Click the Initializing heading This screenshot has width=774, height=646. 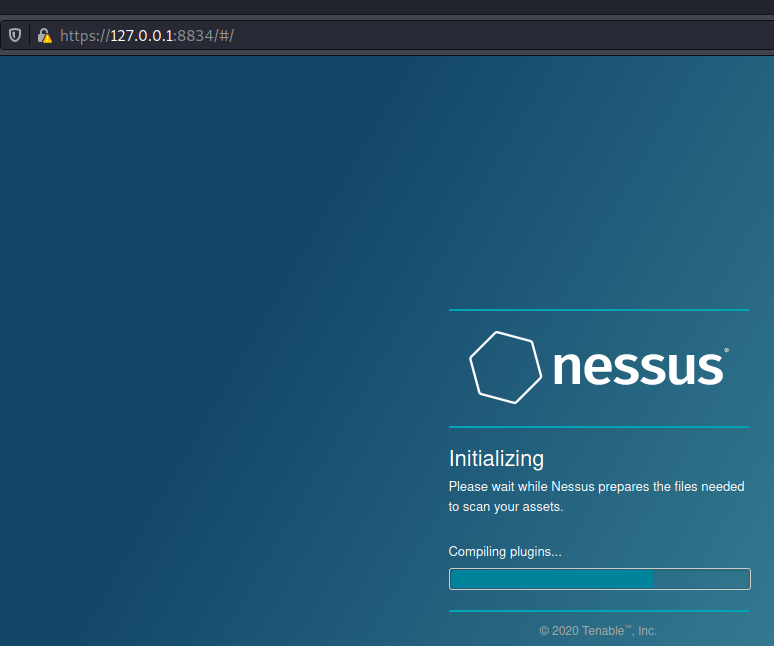(x=497, y=458)
